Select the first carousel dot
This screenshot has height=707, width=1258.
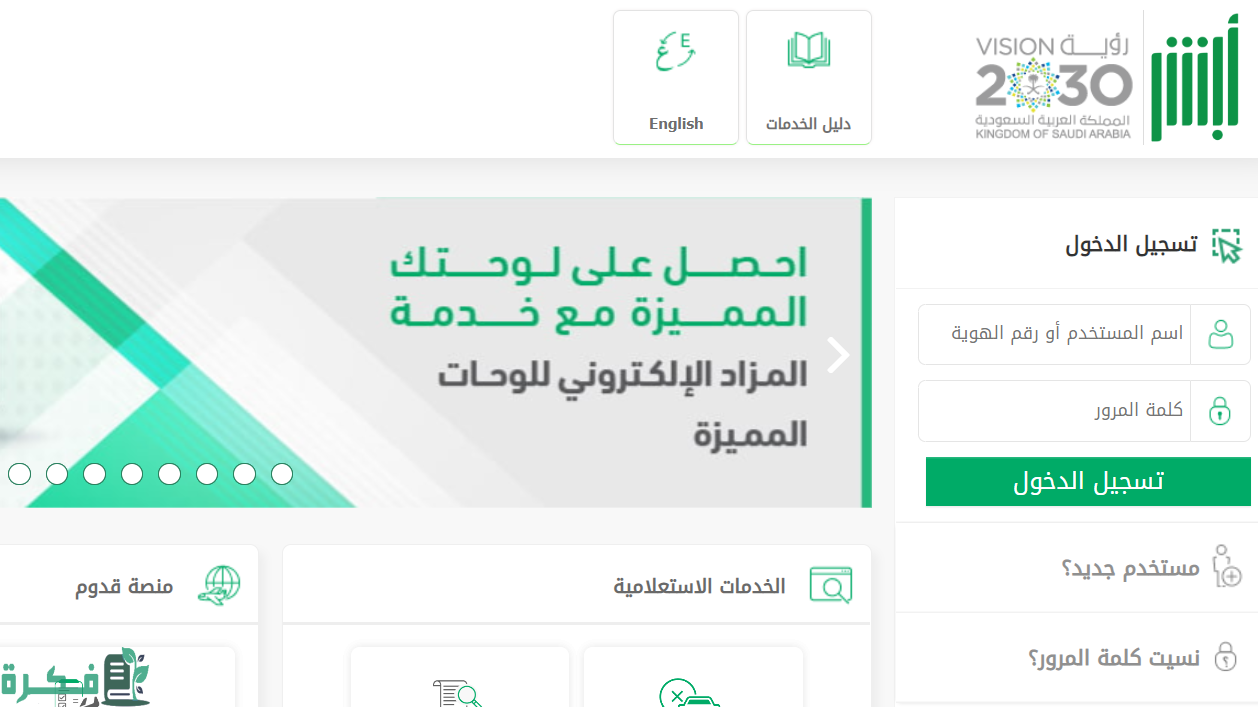click(x=20, y=474)
